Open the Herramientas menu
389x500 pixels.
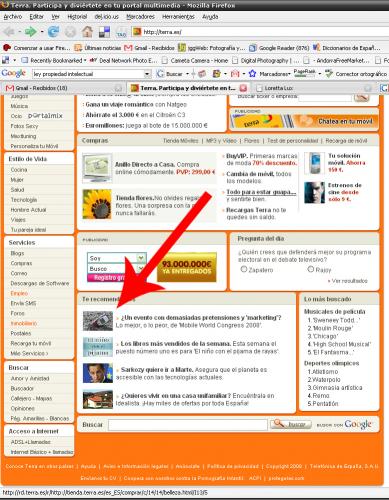click(178, 16)
